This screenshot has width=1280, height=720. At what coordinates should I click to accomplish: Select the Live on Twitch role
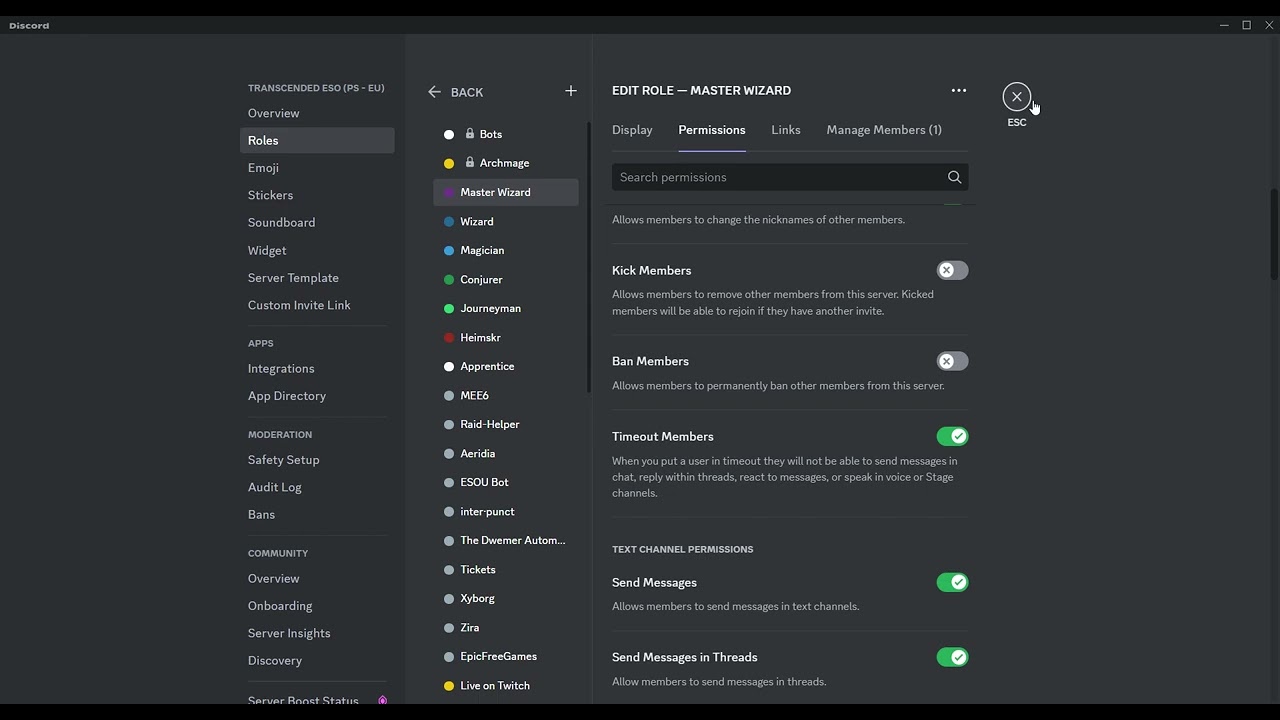pos(506,685)
